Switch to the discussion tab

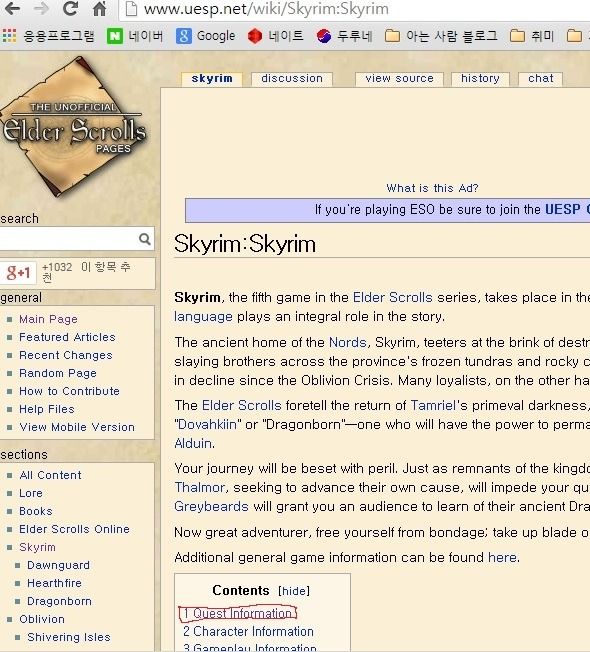coord(292,79)
